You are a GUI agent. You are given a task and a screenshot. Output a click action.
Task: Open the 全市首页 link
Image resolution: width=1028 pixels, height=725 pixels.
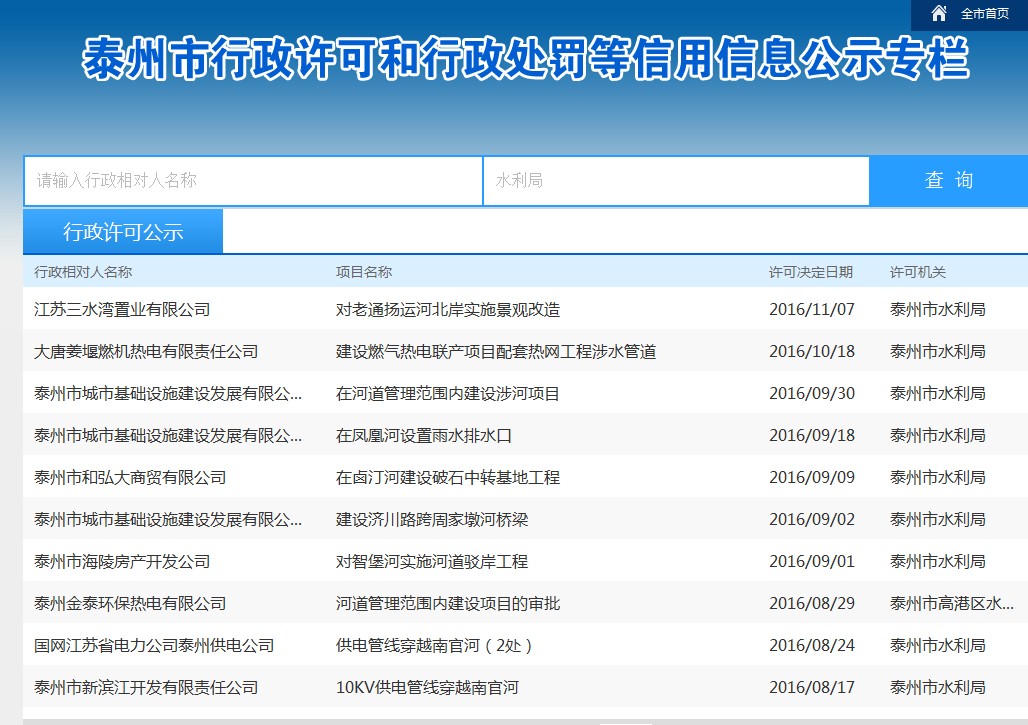click(x=984, y=14)
